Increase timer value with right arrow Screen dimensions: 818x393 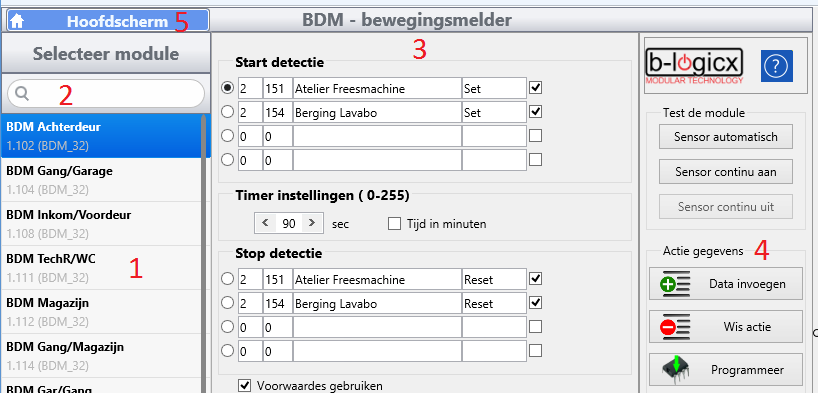pos(312,223)
